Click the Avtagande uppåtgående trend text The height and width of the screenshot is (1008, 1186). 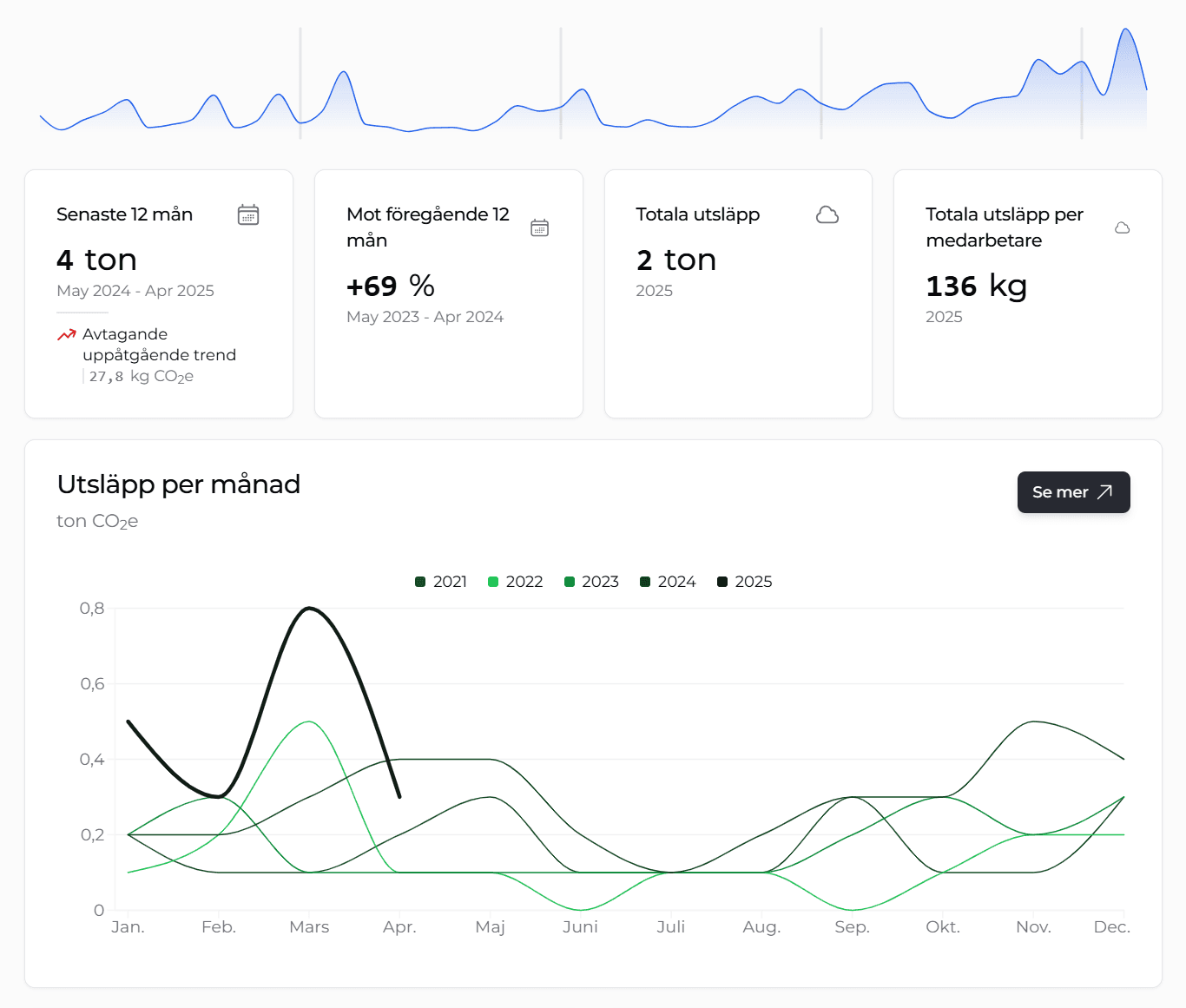[159, 345]
